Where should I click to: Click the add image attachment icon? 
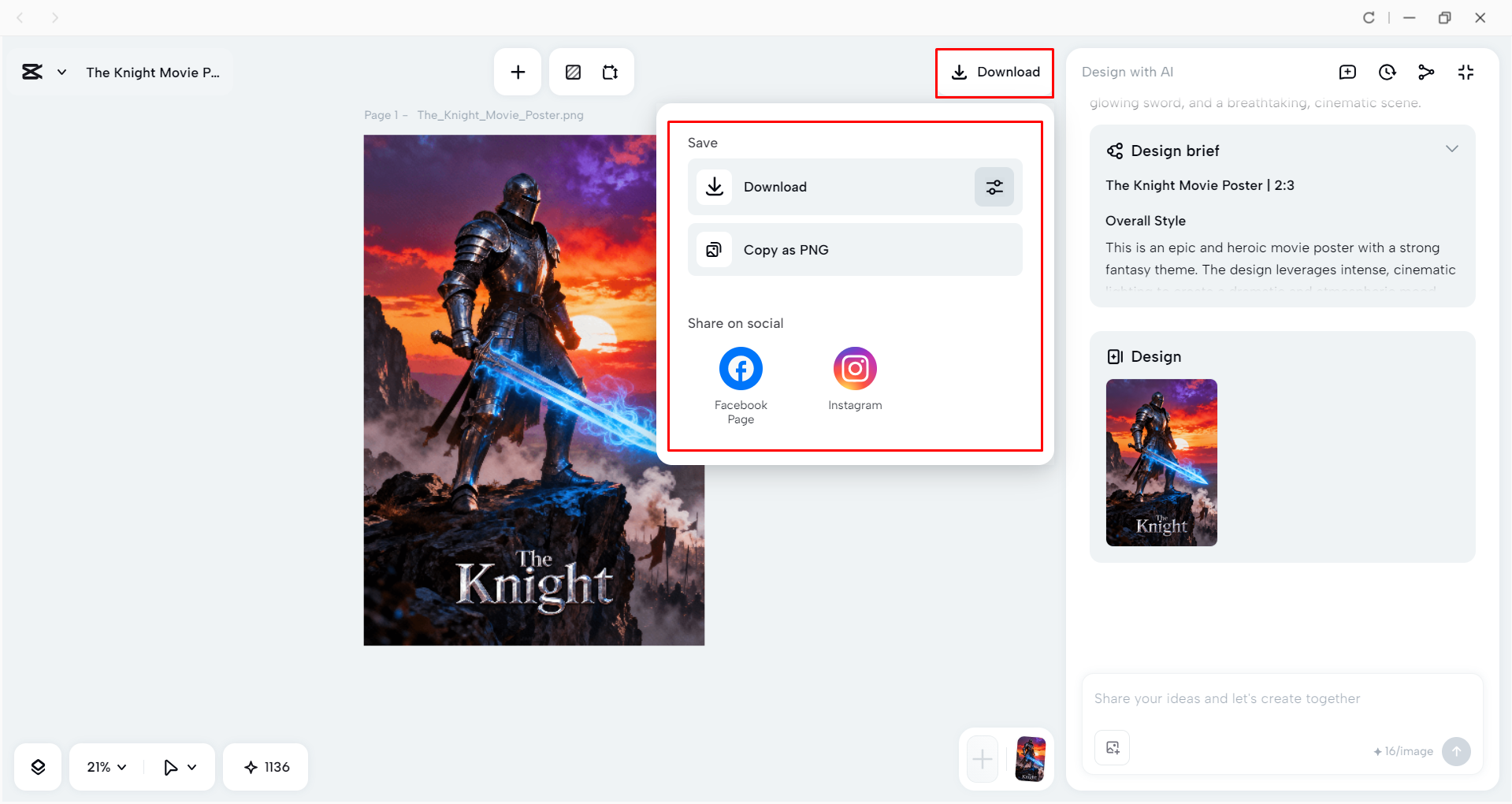[x=1113, y=748]
